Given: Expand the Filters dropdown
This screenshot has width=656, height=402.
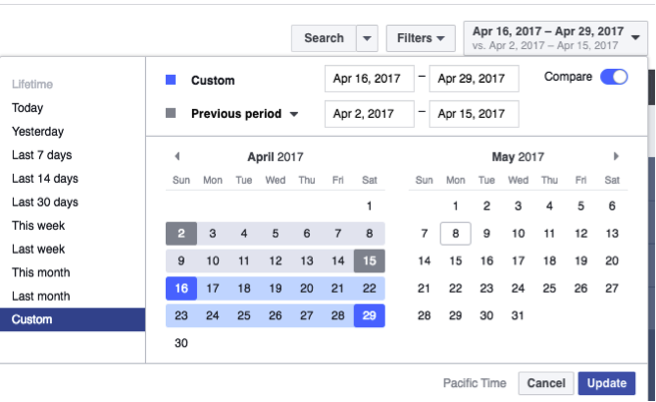Looking at the screenshot, I should pos(420,38).
